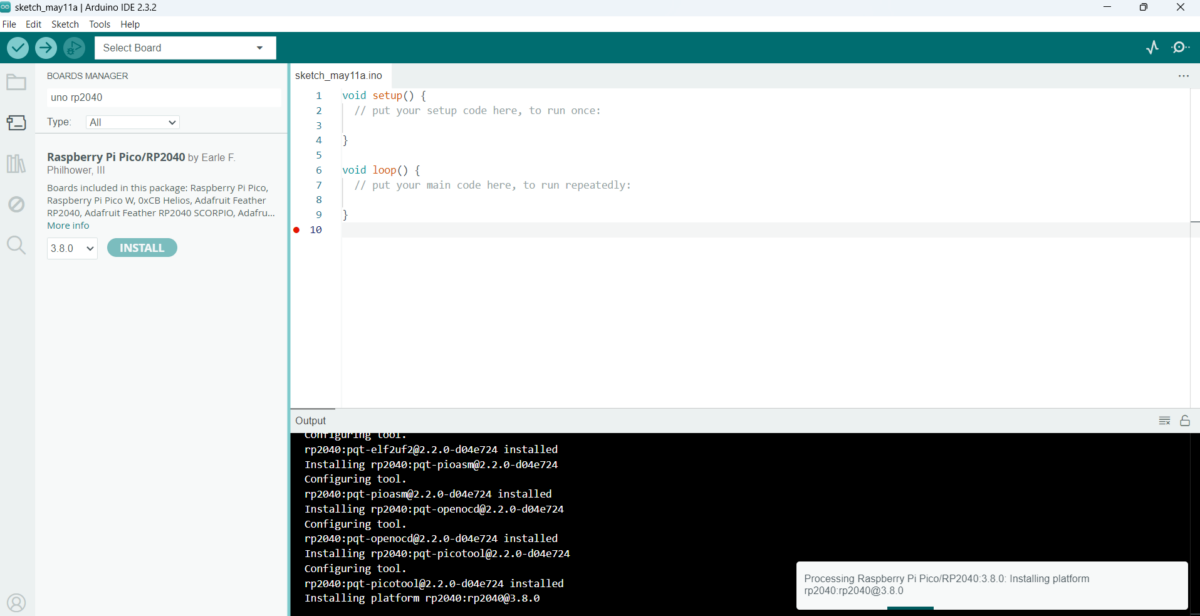Expand the Type filter dropdown

pyautogui.click(x=132, y=122)
